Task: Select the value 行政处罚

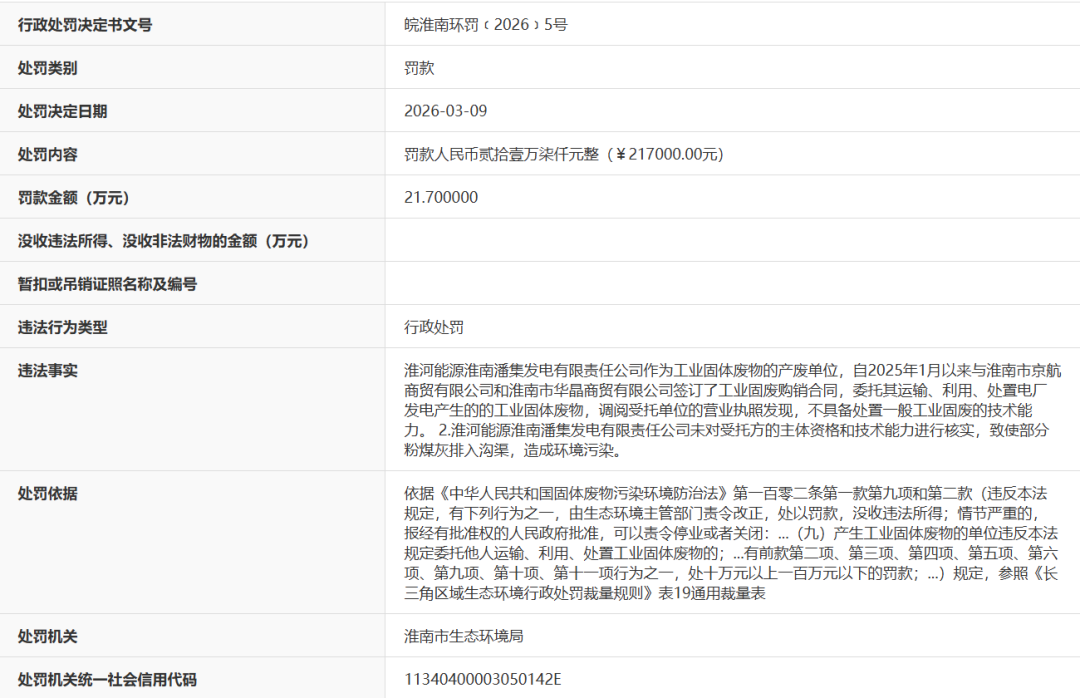Action: click(x=434, y=327)
